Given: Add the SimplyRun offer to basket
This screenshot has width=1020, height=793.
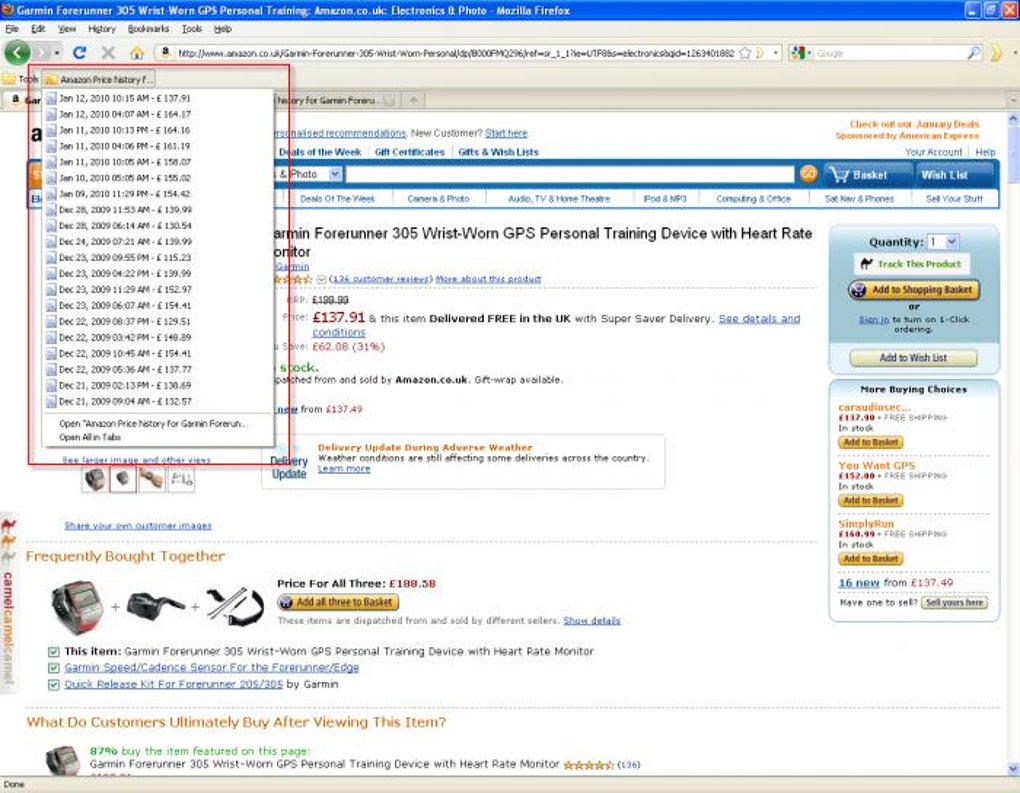Looking at the screenshot, I should [x=870, y=558].
